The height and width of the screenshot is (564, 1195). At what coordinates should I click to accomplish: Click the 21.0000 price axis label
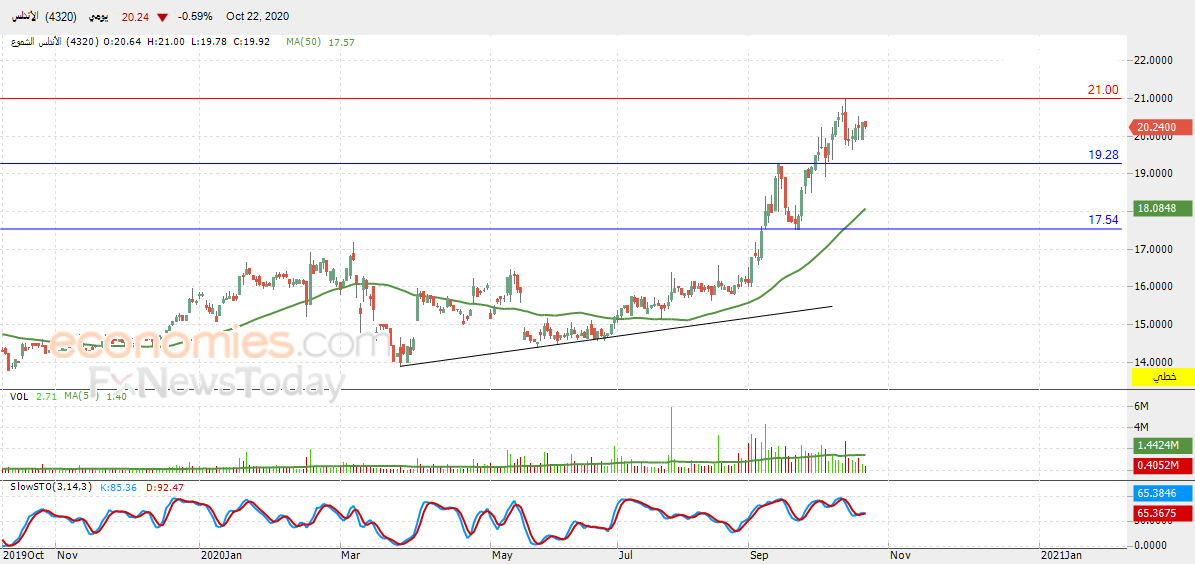(x=1155, y=98)
